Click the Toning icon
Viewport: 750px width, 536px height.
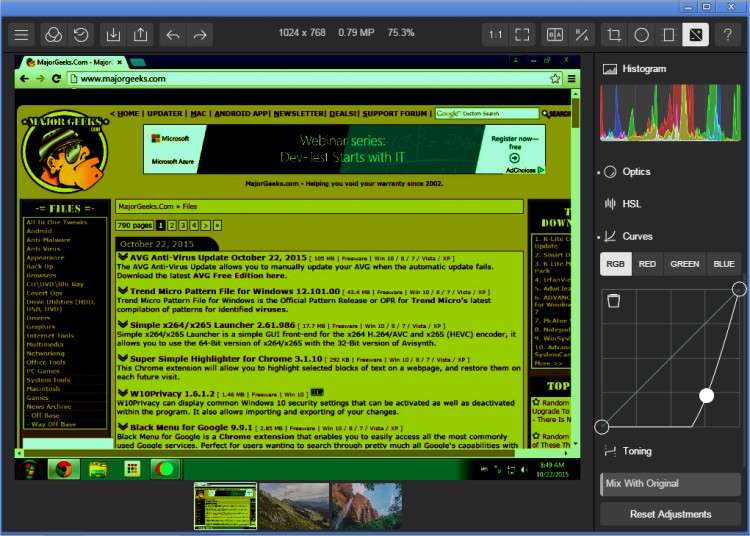tap(610, 451)
